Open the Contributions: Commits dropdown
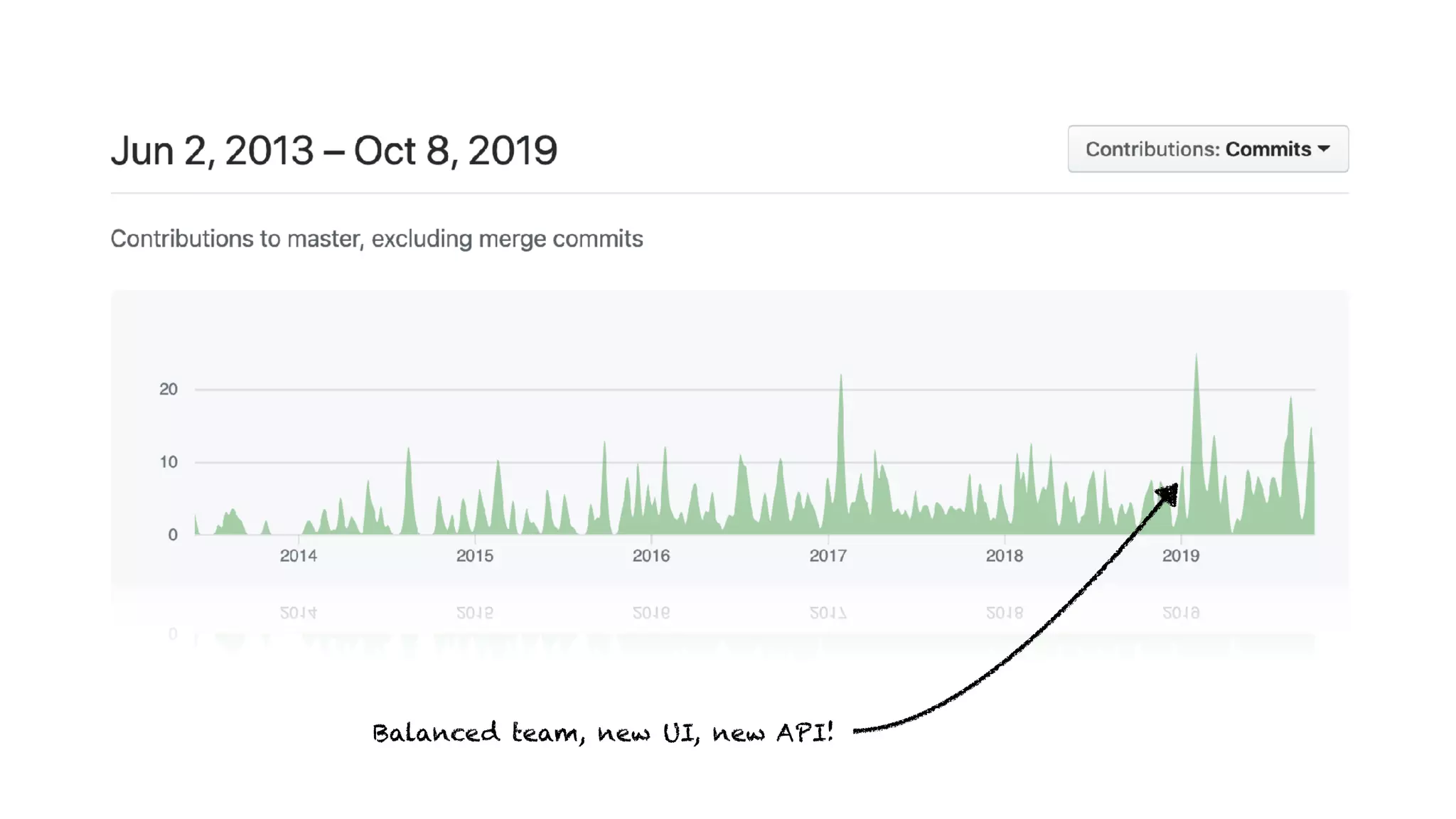Screen dimensions: 1456x819 (1207, 149)
